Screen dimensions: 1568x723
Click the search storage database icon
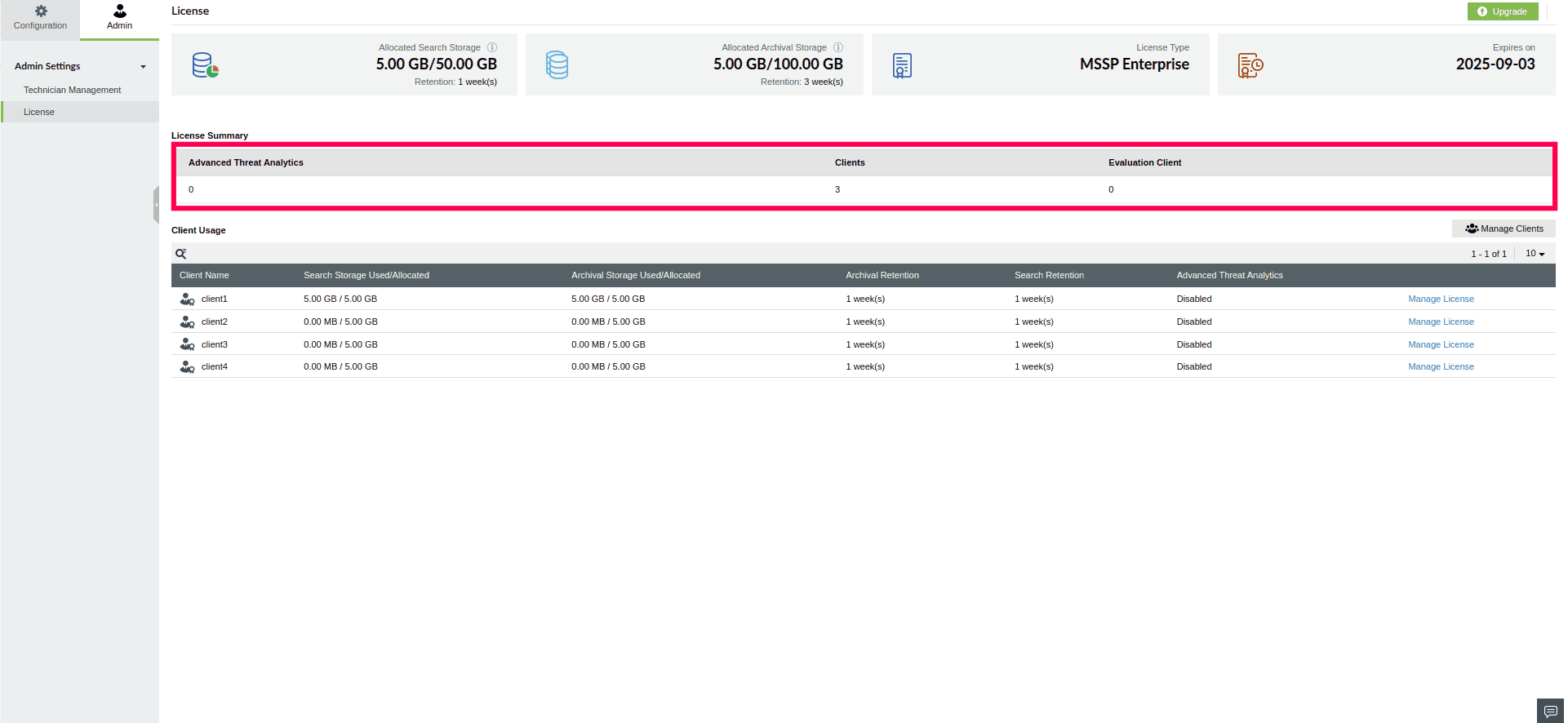(x=206, y=65)
